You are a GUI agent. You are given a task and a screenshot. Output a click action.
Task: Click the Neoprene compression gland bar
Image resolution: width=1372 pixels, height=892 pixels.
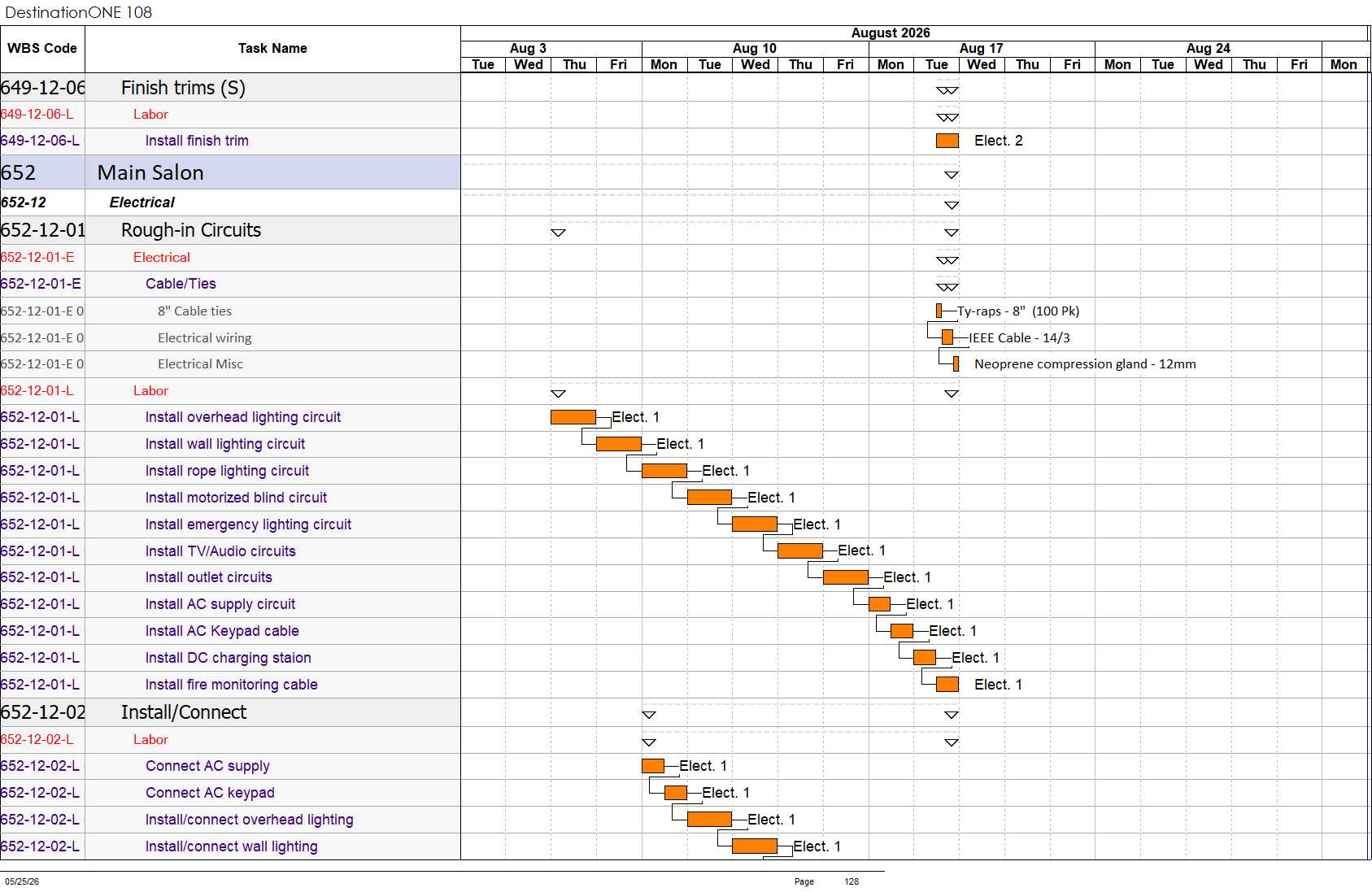(956, 364)
